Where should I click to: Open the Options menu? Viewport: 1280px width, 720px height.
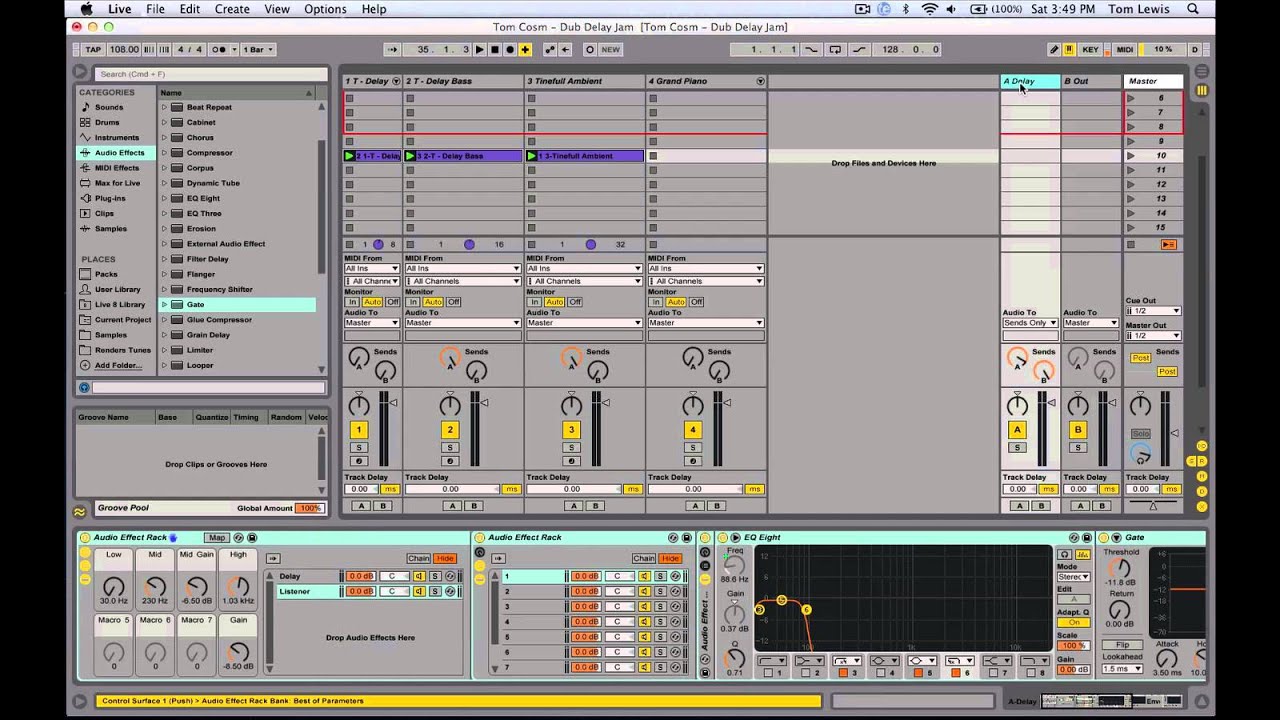[325, 9]
